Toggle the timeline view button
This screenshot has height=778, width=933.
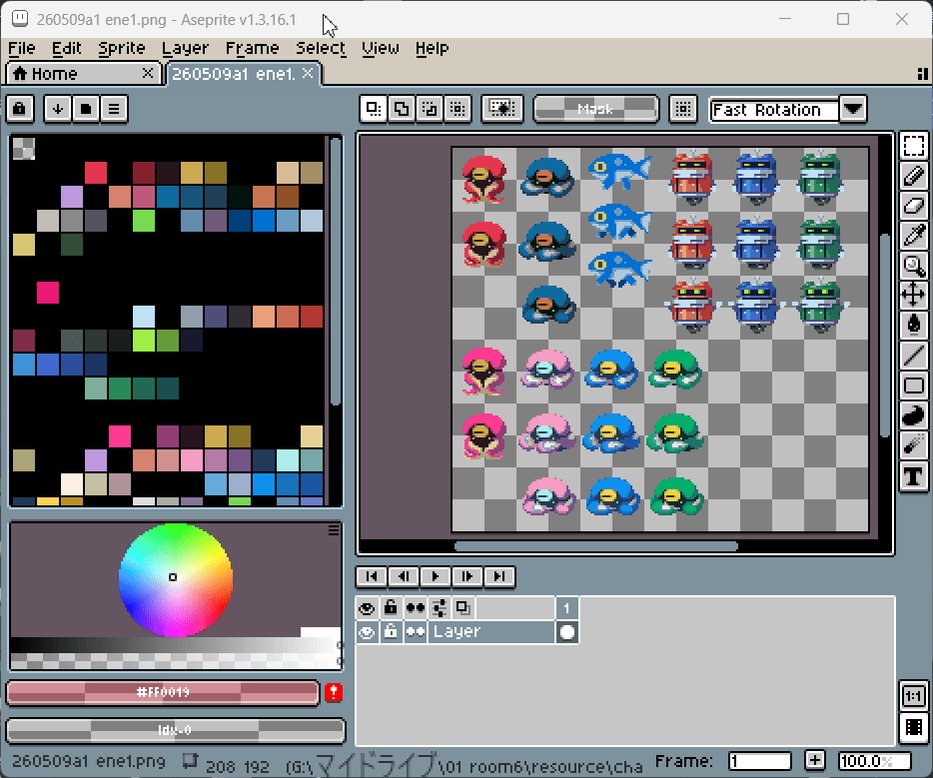pos(913,727)
